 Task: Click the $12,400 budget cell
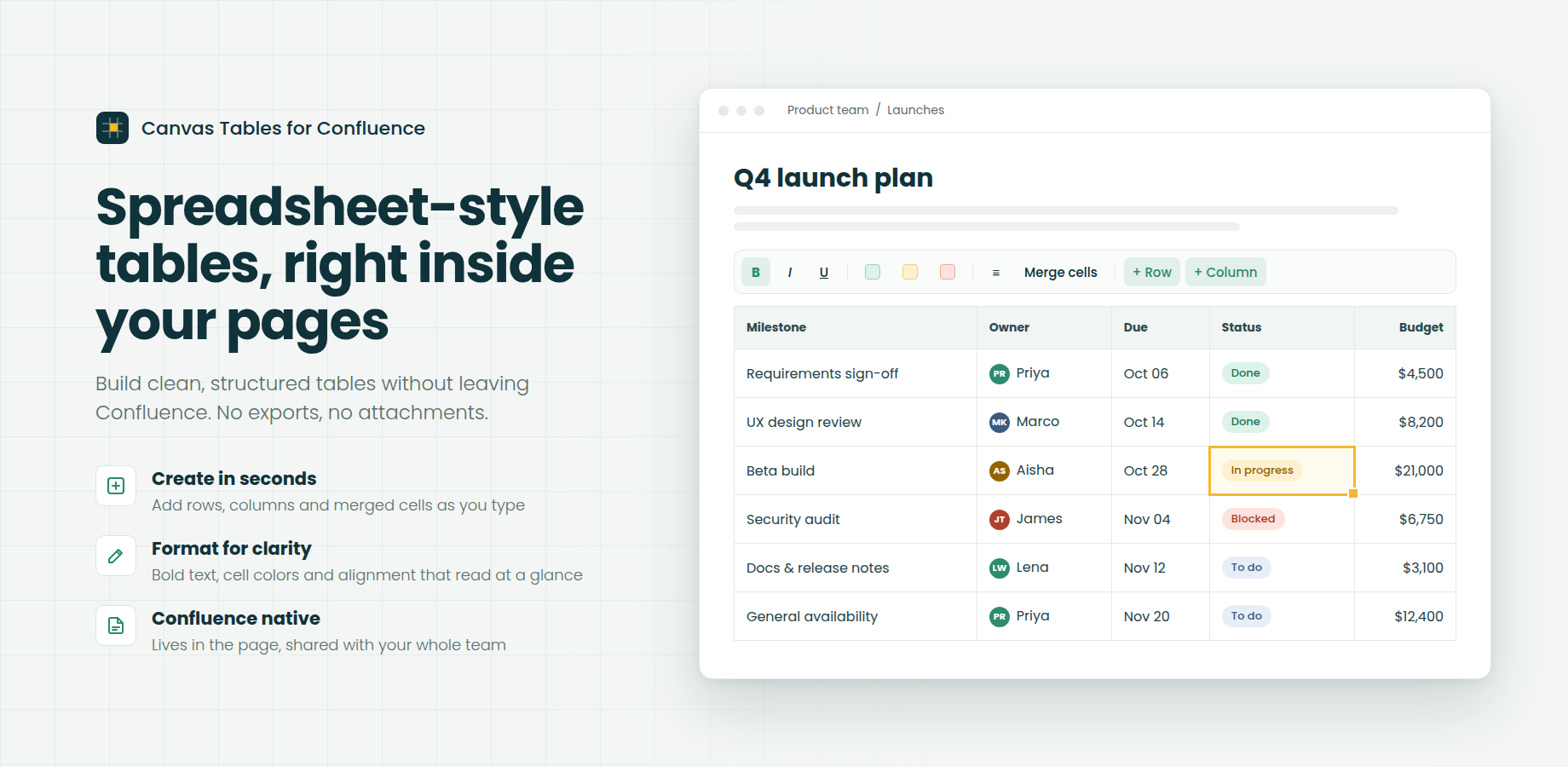tap(1405, 616)
